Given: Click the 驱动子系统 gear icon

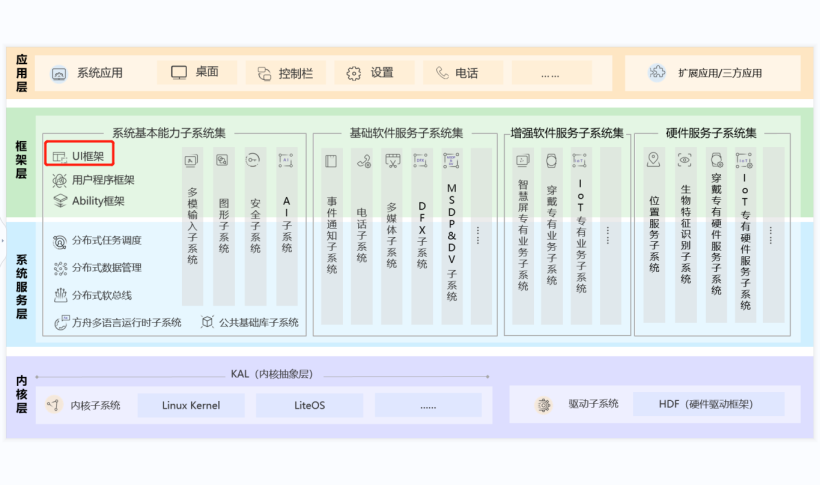Looking at the screenshot, I should [x=544, y=404].
